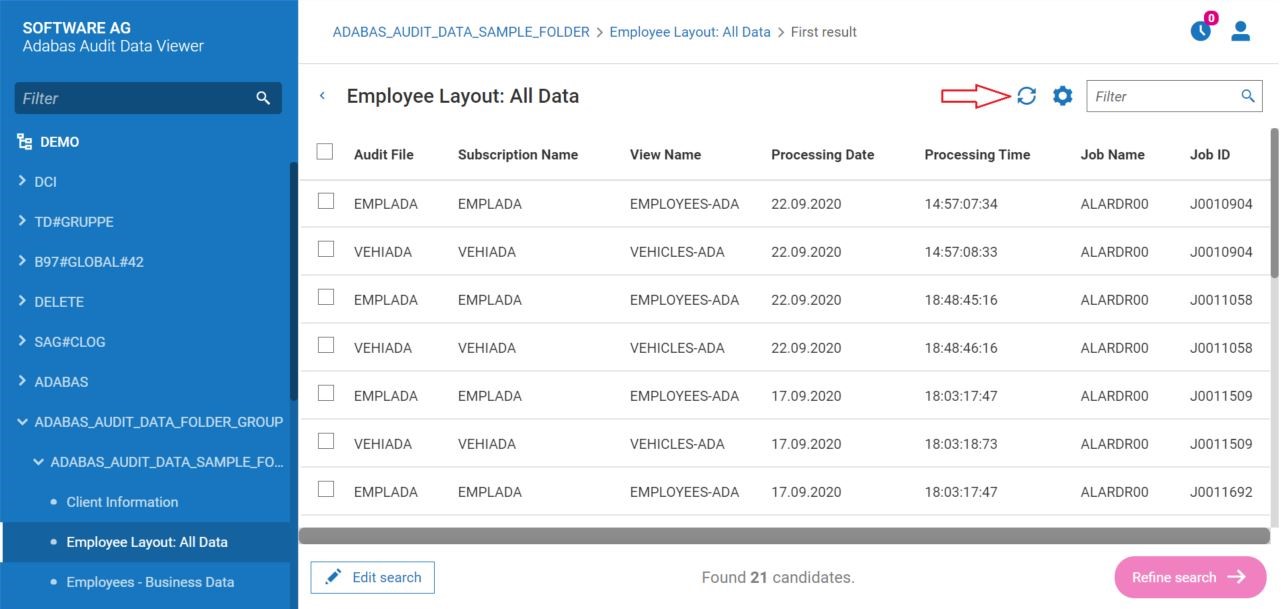1281x609 pixels.
Task: Click the table Filter input field
Action: [1173, 96]
